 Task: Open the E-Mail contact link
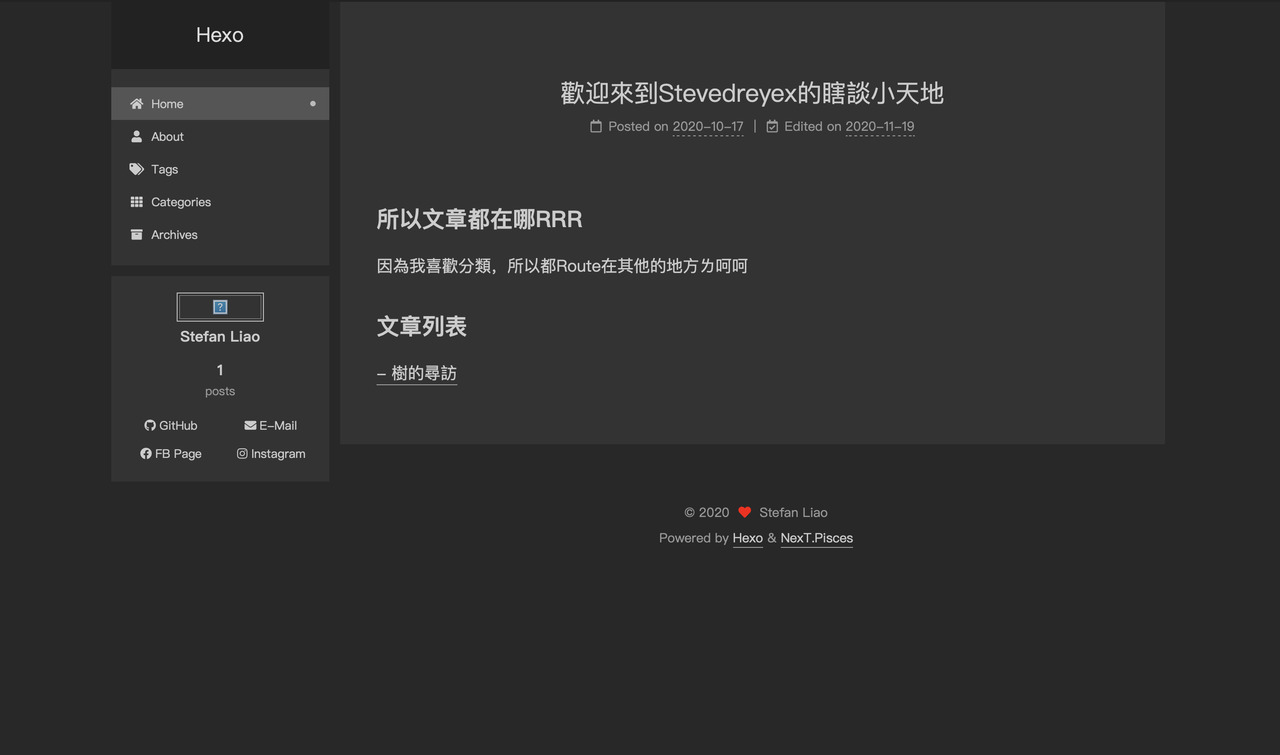pyautogui.click(x=270, y=425)
